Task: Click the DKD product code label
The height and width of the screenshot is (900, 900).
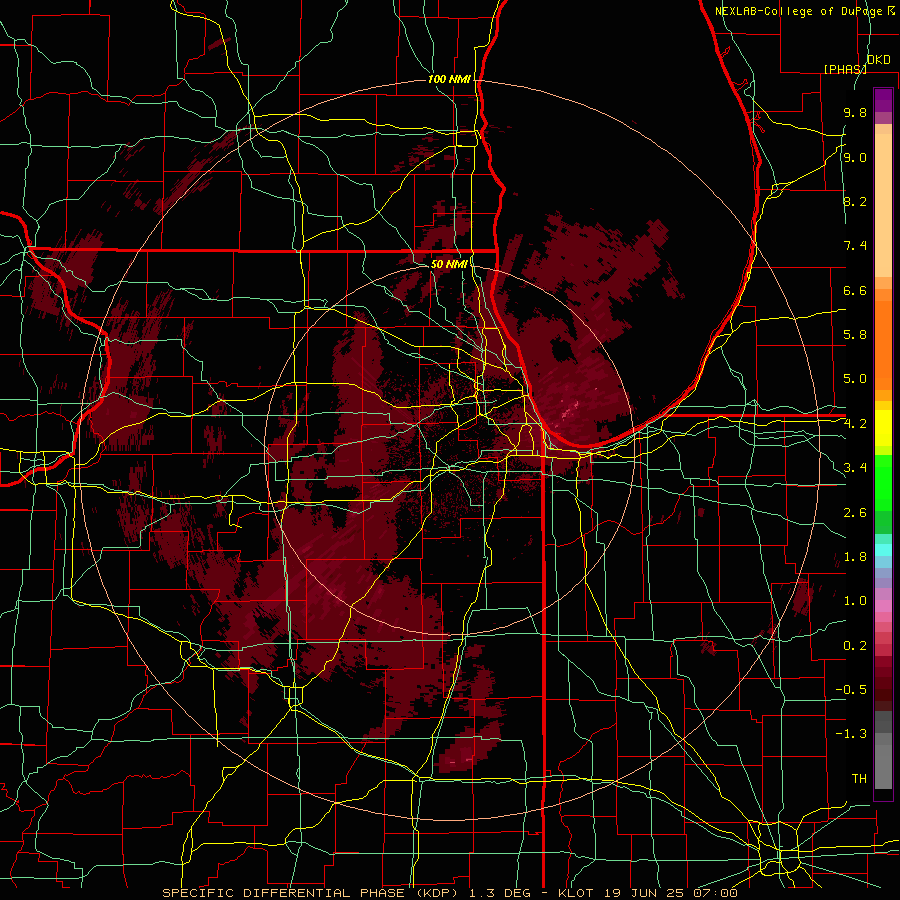Action: click(878, 60)
